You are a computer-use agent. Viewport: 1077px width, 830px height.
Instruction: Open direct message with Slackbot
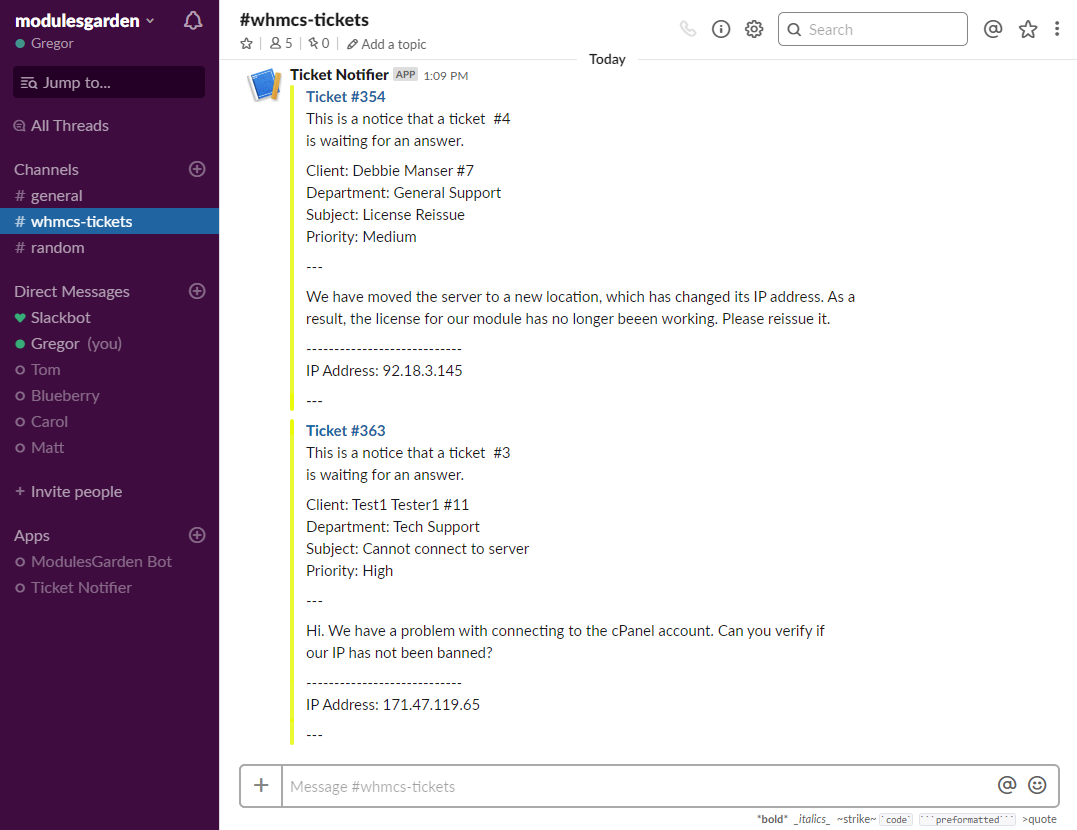[60, 318]
